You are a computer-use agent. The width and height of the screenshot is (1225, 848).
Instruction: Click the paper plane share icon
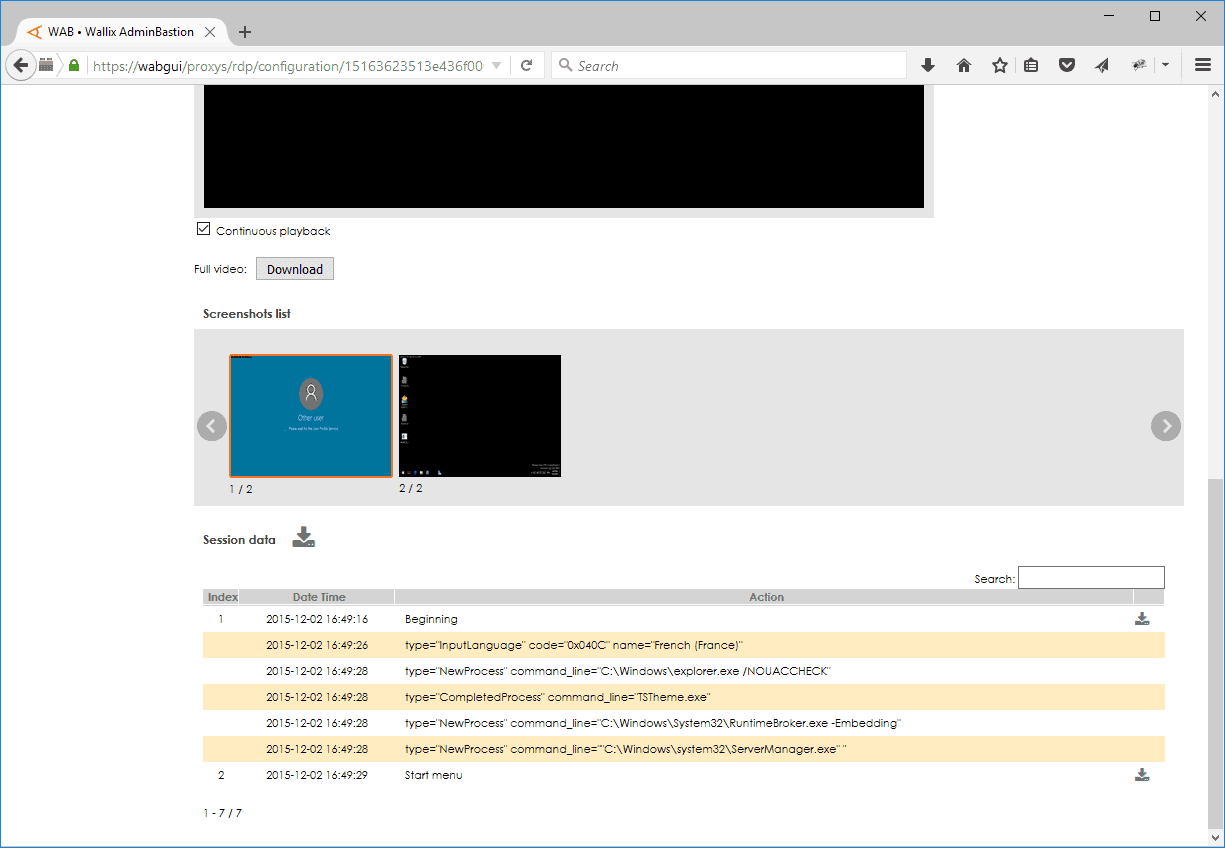1101,66
